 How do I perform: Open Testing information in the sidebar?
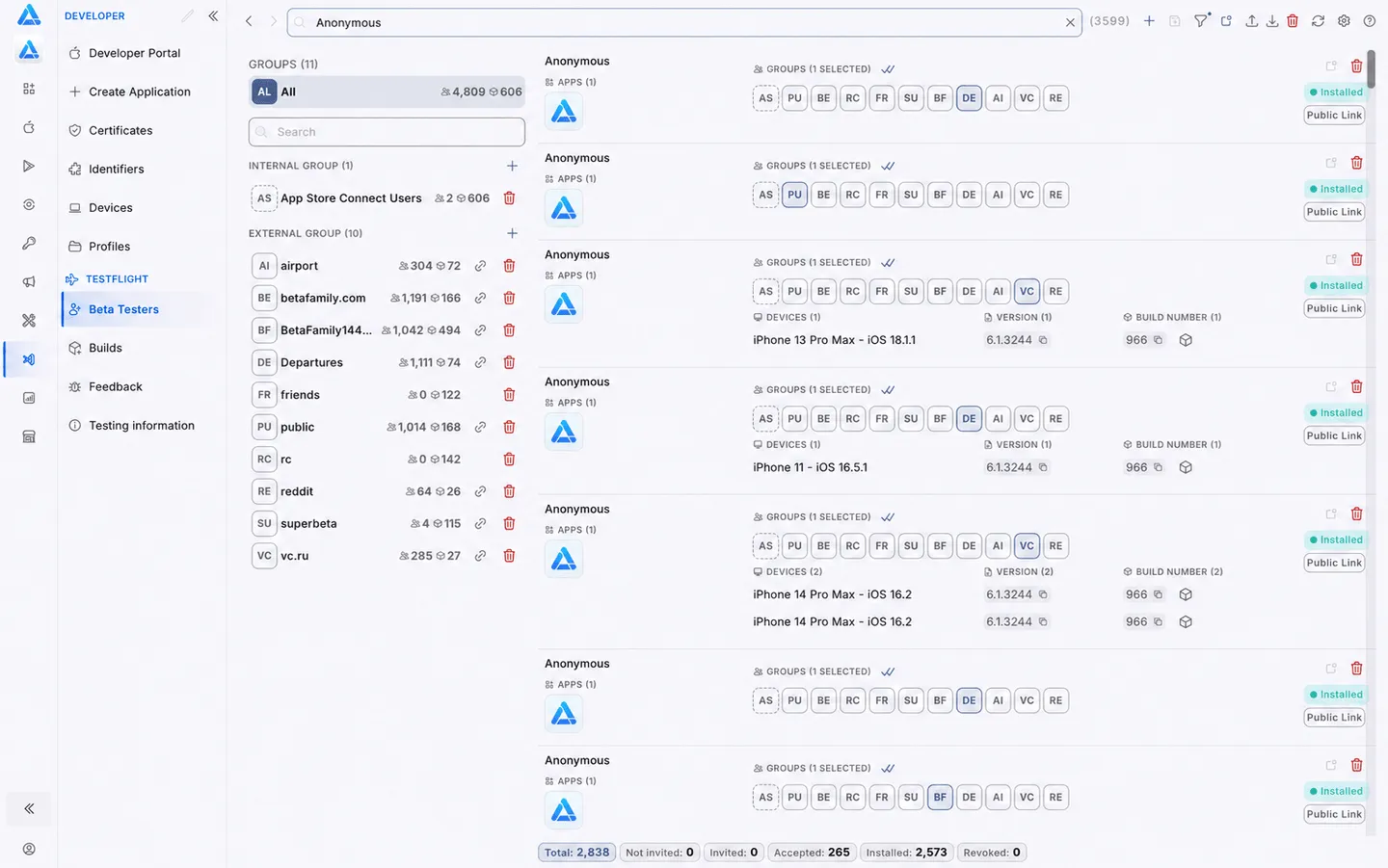(141, 425)
